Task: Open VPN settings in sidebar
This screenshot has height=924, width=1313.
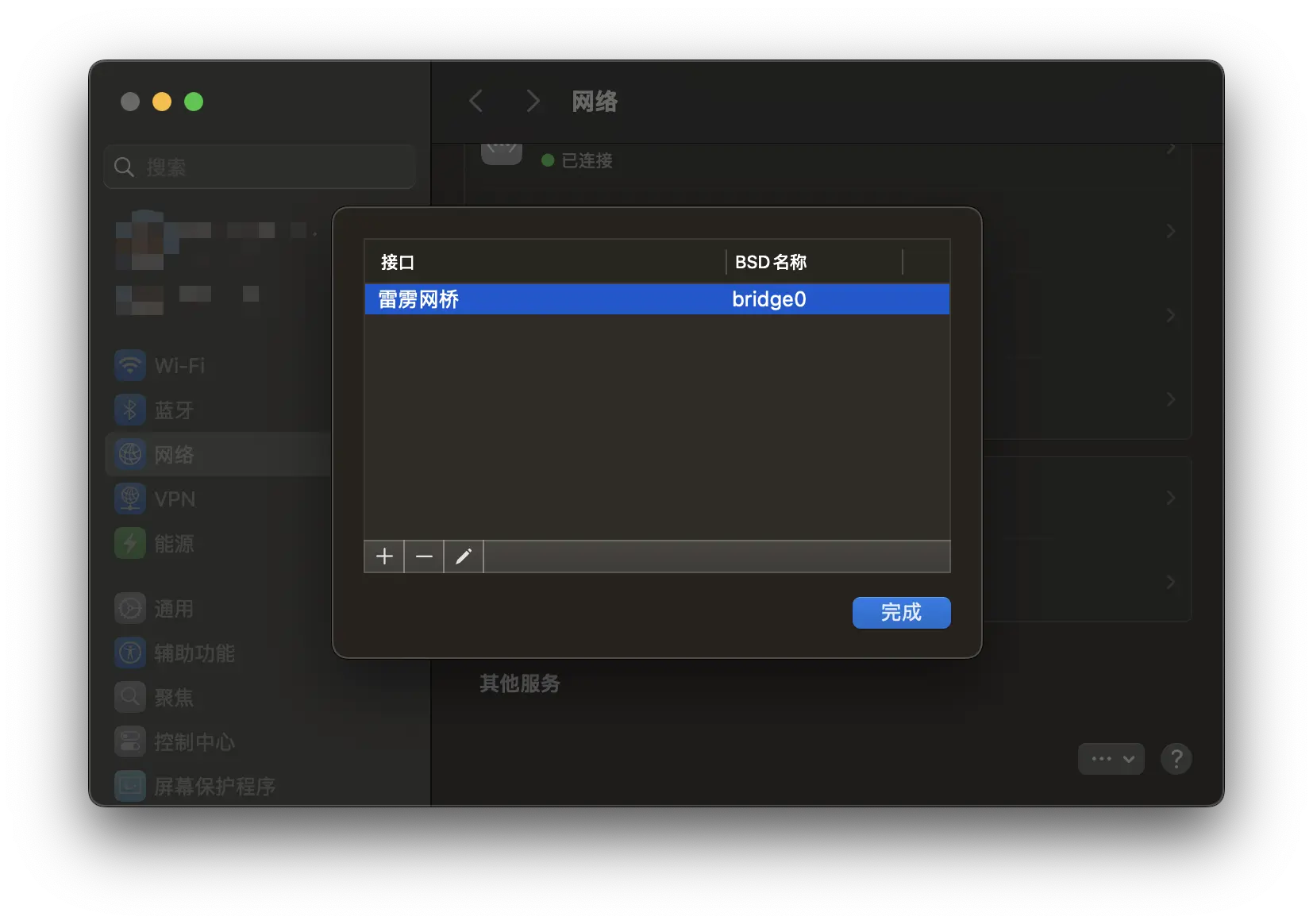Action: [x=175, y=499]
